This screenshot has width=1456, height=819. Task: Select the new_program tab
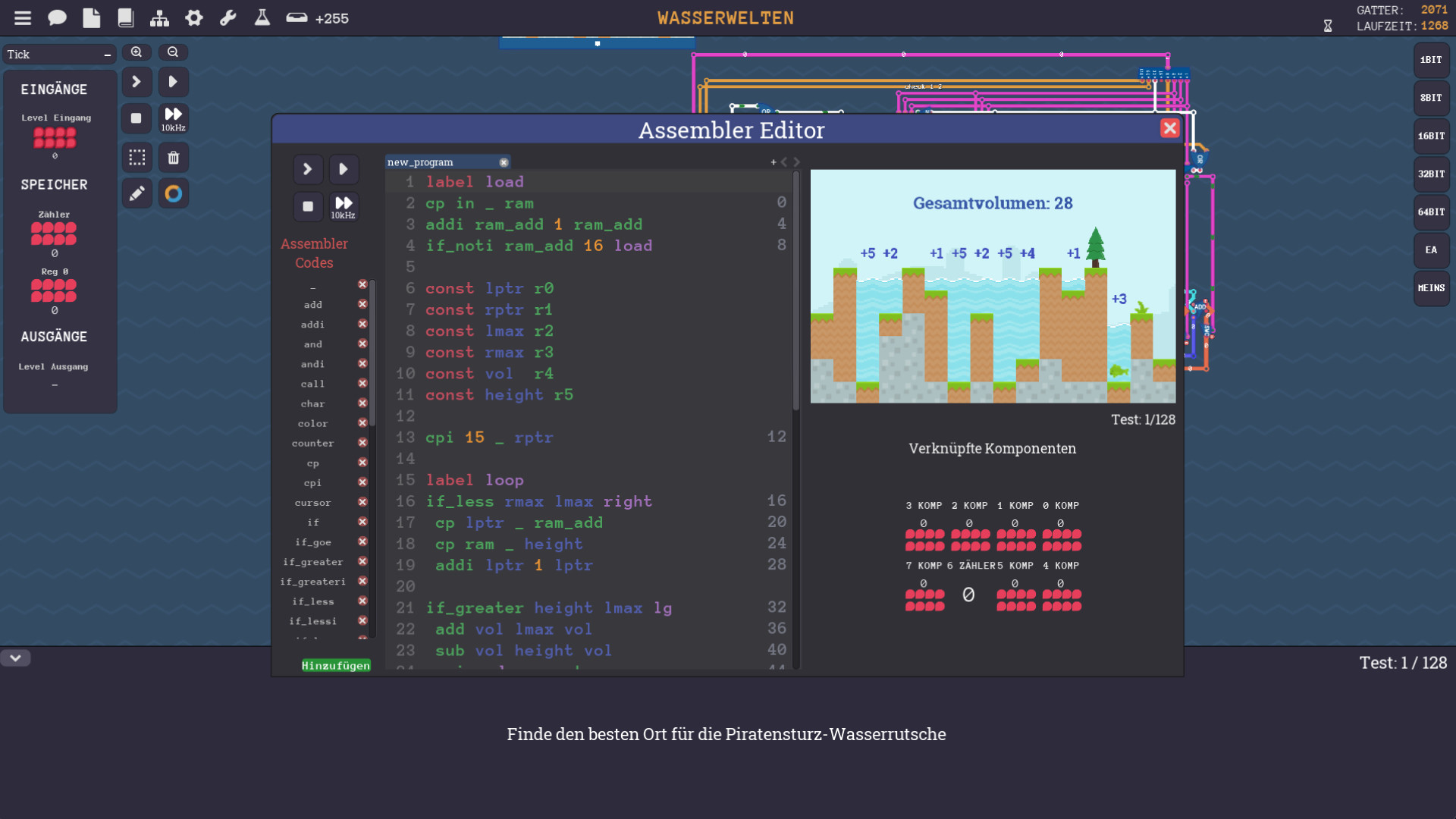point(421,162)
